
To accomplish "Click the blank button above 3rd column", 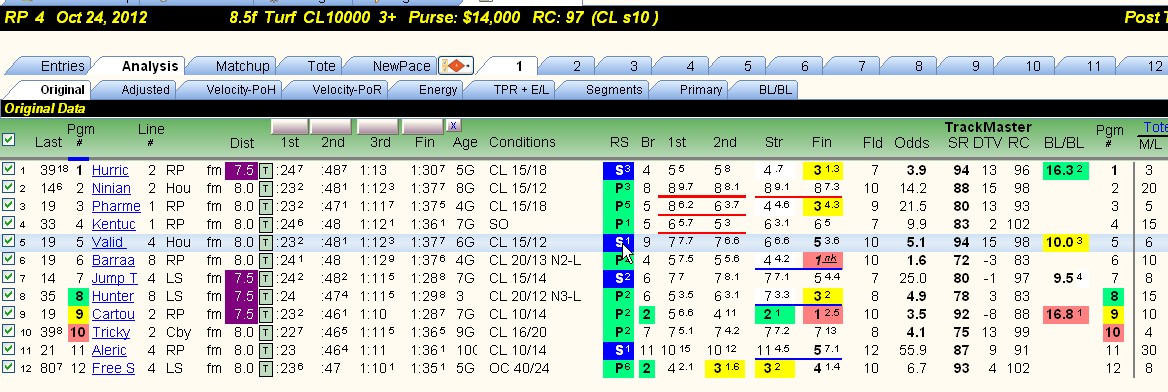I will pos(379,126).
